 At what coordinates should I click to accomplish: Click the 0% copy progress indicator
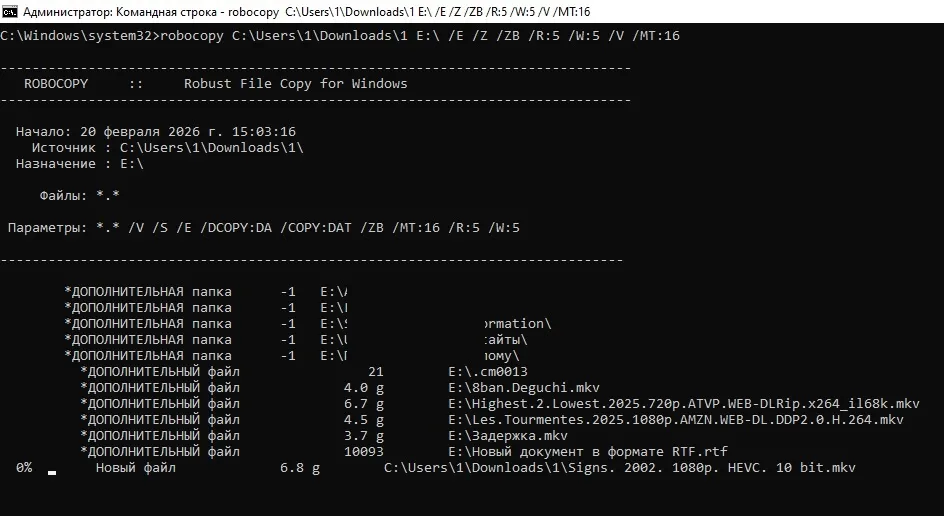(x=24, y=468)
